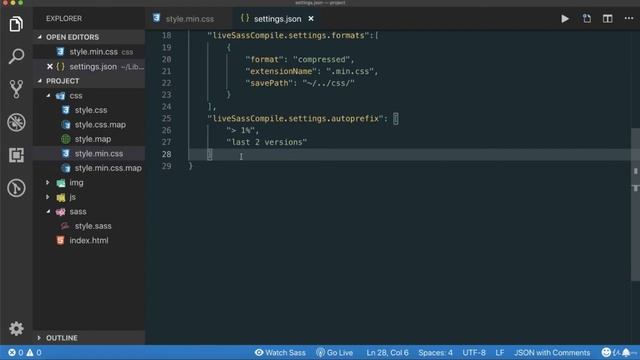The width and height of the screenshot is (640, 360).
Task: Click the open changes file icon
Action: click(587, 19)
